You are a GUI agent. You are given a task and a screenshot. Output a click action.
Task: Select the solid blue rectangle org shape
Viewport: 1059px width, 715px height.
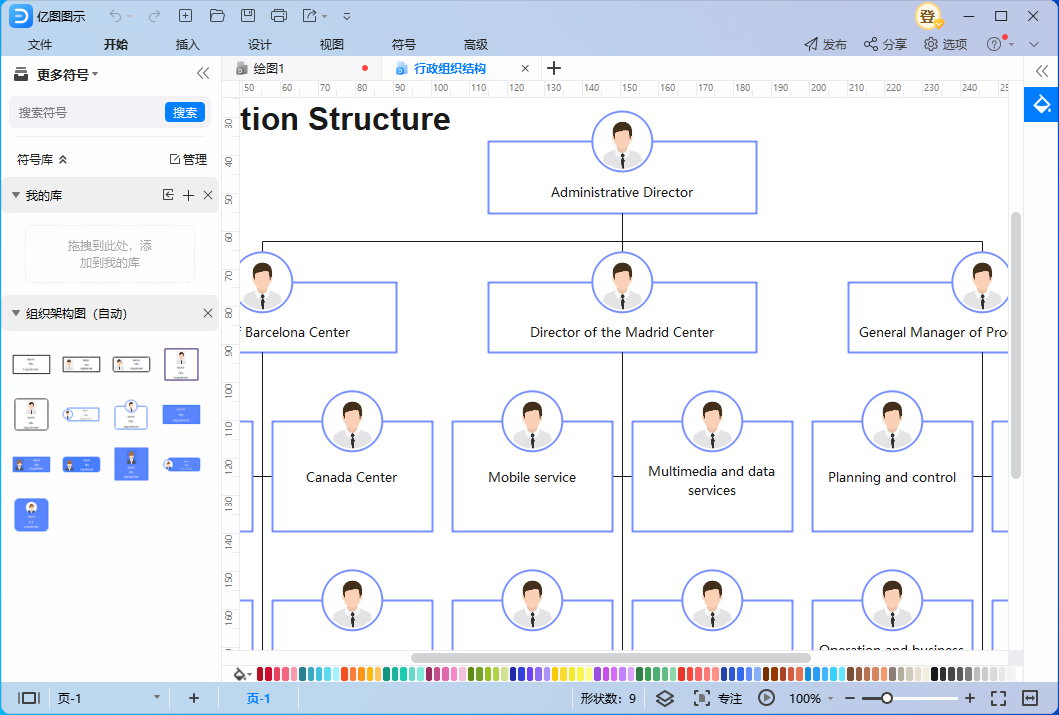pos(181,414)
